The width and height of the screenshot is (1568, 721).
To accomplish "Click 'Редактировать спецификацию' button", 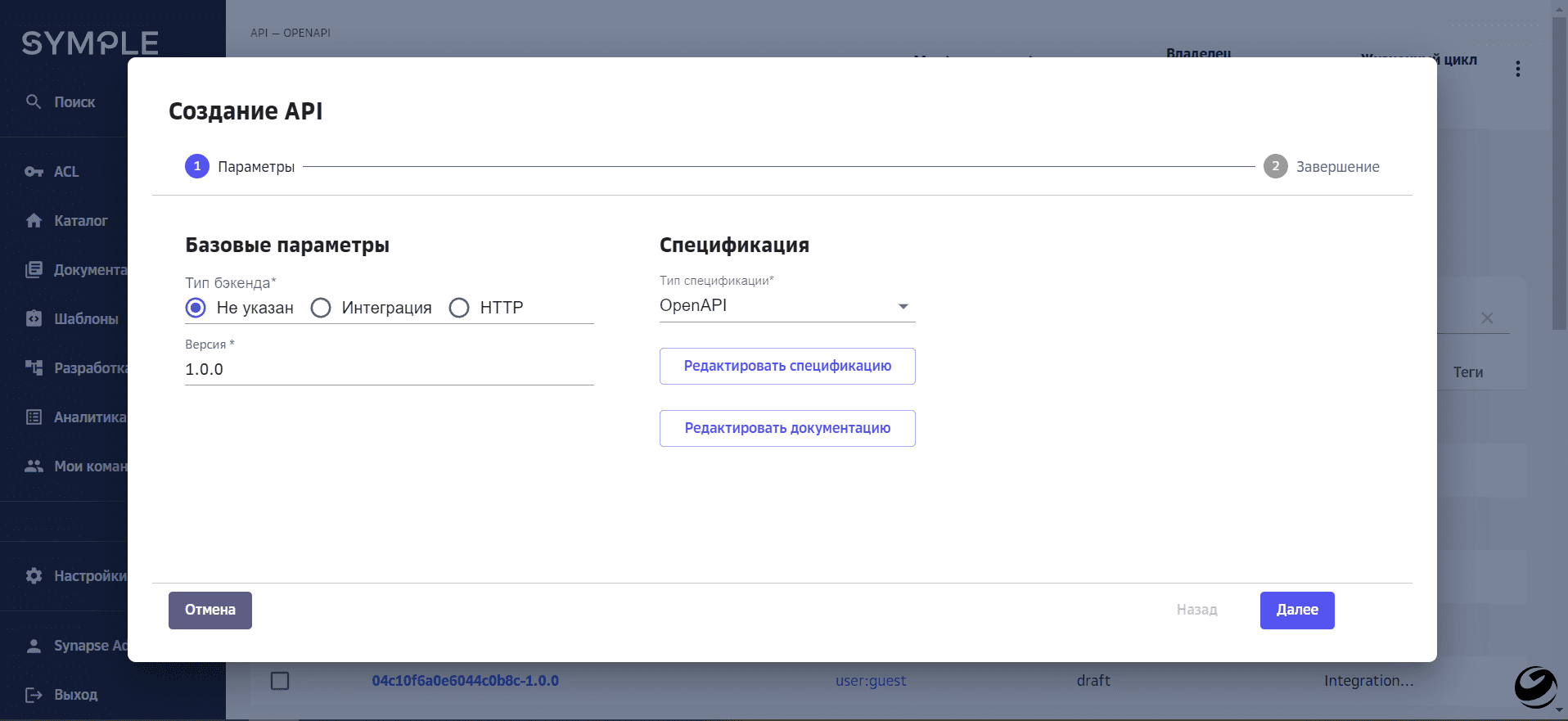I will click(x=787, y=366).
